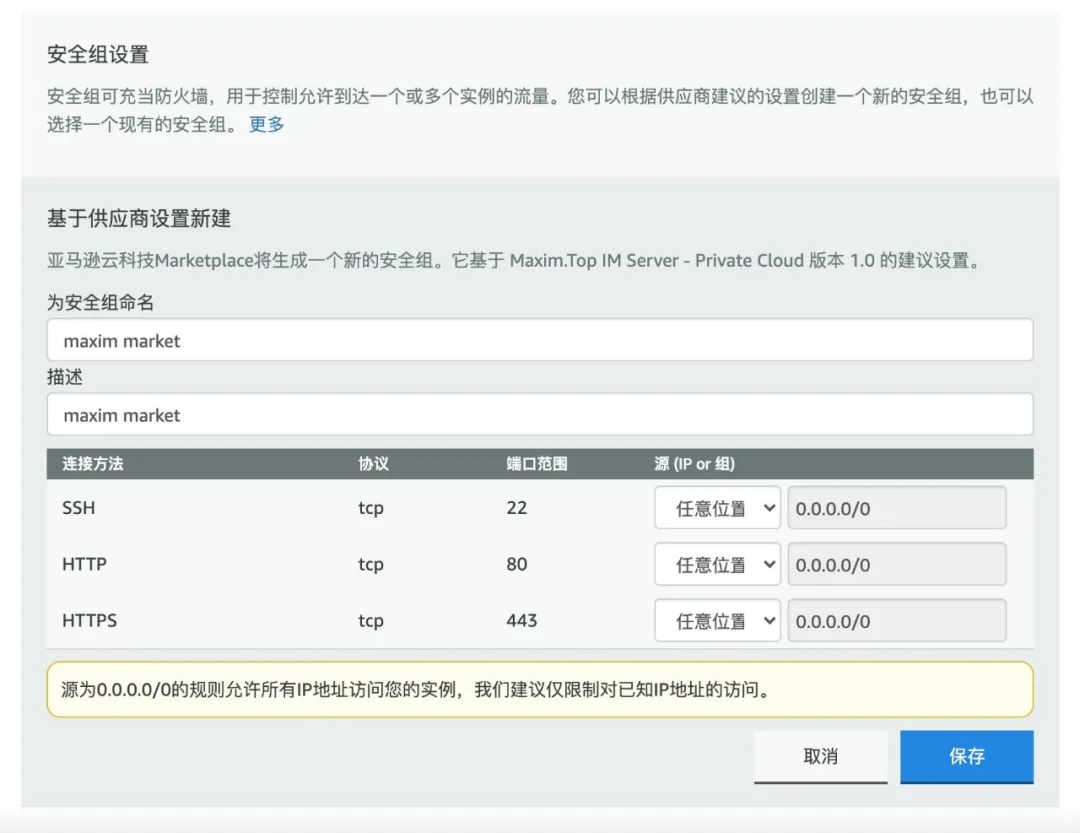Viewport: 1080px width, 833px height.
Task: Open the HTTPS source dropdown
Action: (x=717, y=621)
